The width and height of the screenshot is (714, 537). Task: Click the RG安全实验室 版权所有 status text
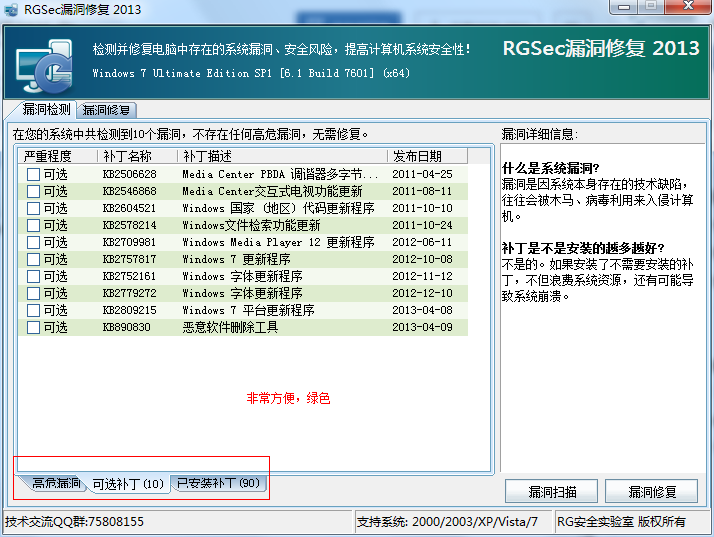coord(621,522)
